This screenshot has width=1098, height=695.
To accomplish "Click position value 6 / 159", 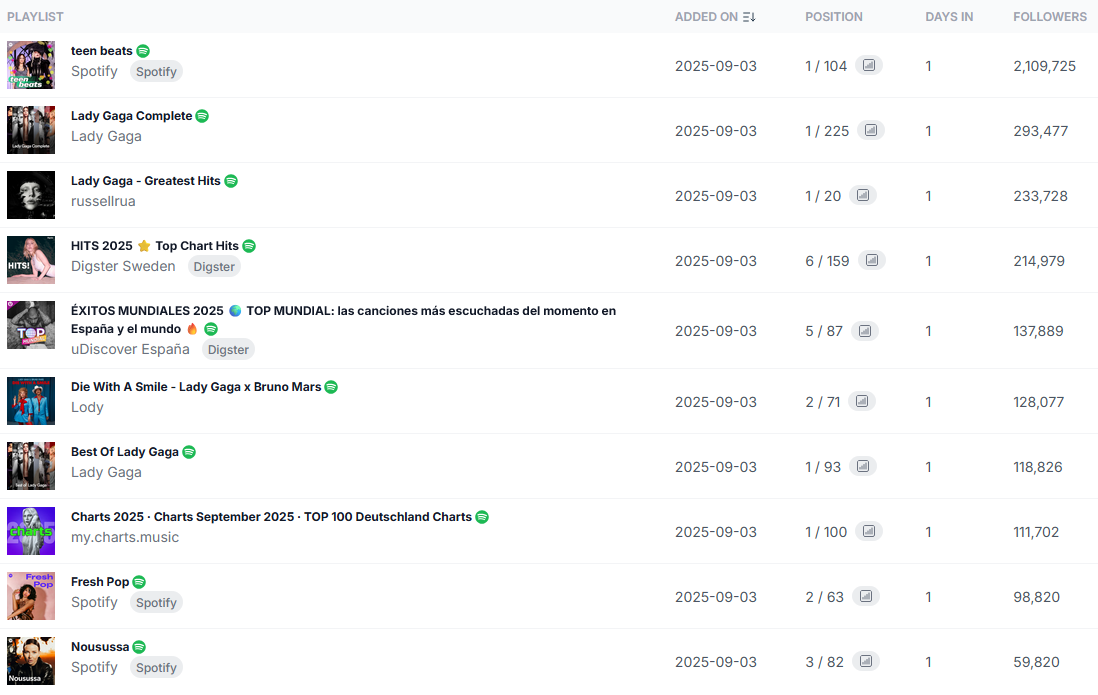I will tap(827, 261).
